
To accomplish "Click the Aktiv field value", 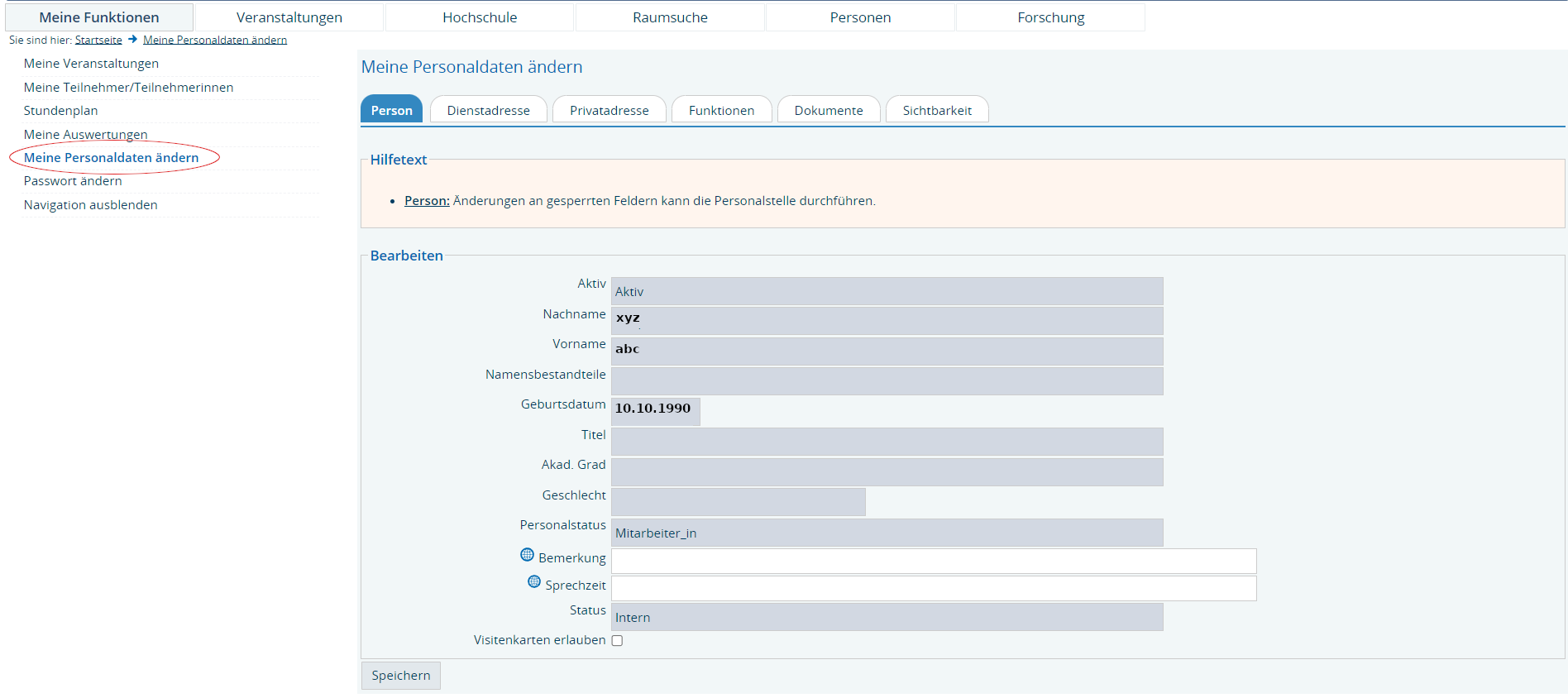I will pos(887,291).
